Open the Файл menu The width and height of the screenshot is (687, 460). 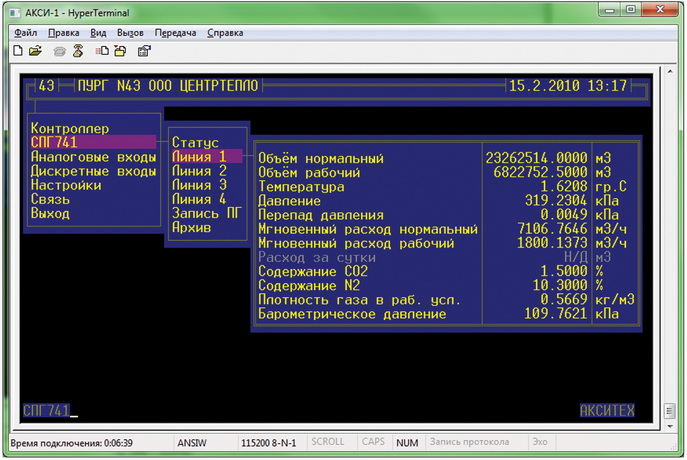[x=25, y=33]
